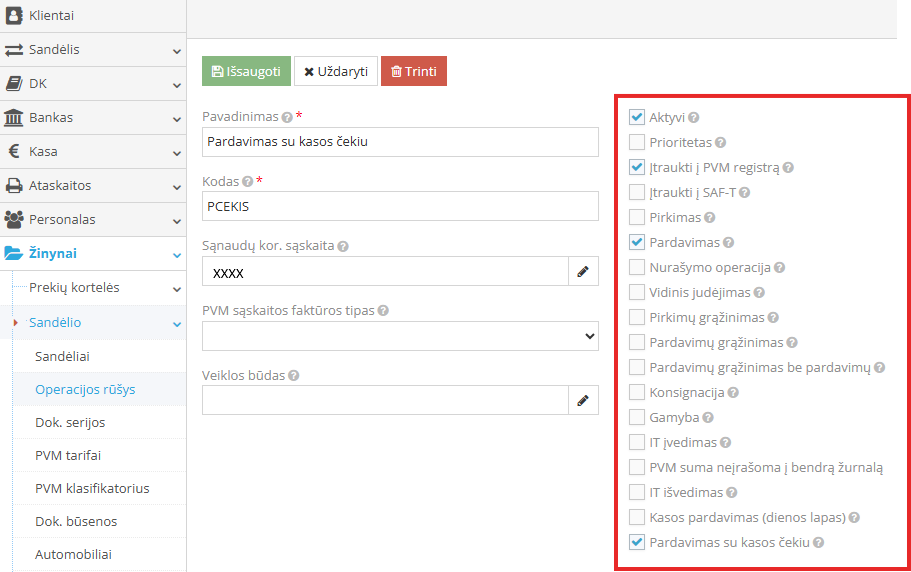
Task: Tick the Pirkimas checkbox
Action: (637, 217)
